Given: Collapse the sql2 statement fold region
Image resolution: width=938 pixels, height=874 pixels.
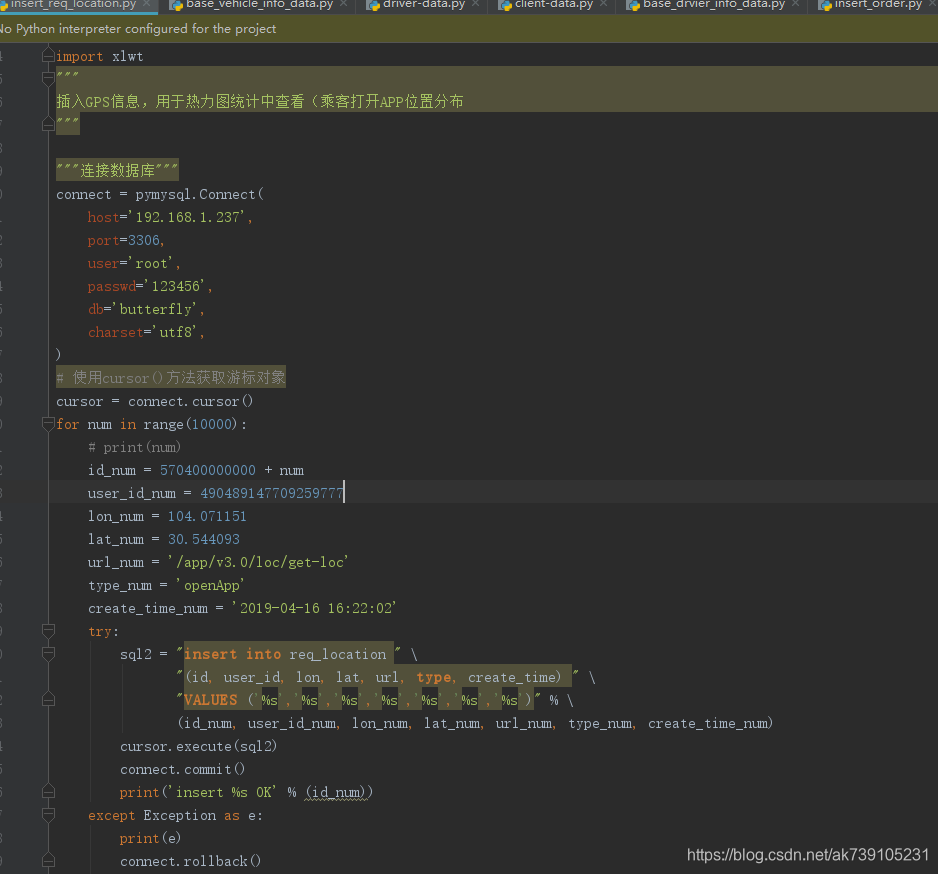Looking at the screenshot, I should (48, 653).
